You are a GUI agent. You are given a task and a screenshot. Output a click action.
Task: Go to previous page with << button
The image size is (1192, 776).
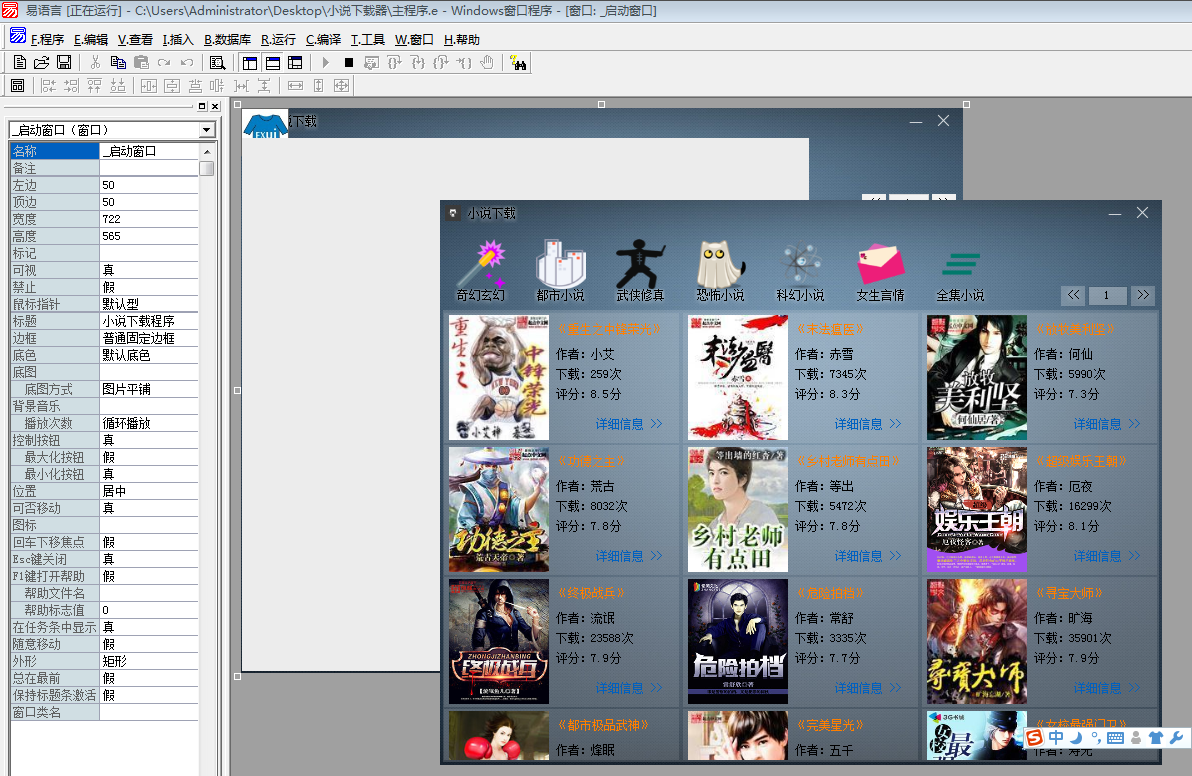click(1073, 295)
